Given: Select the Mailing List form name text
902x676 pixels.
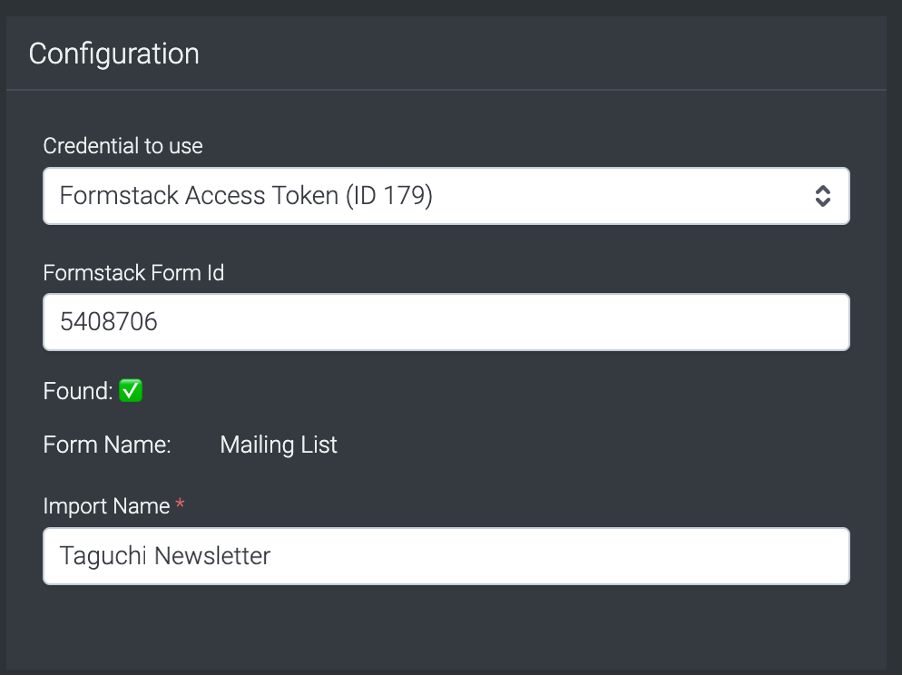Looking at the screenshot, I should pyautogui.click(x=278, y=445).
